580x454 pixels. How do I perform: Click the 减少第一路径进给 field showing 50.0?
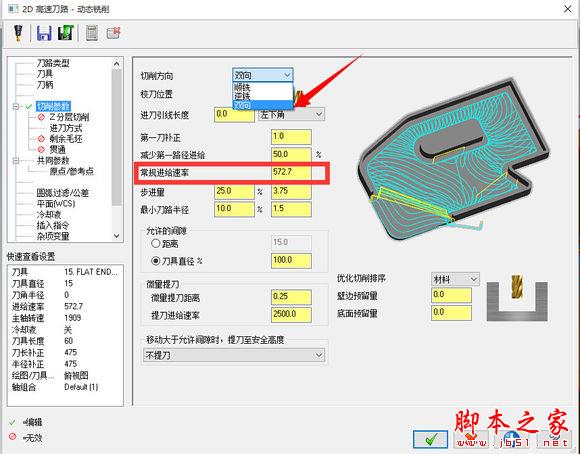pos(291,154)
